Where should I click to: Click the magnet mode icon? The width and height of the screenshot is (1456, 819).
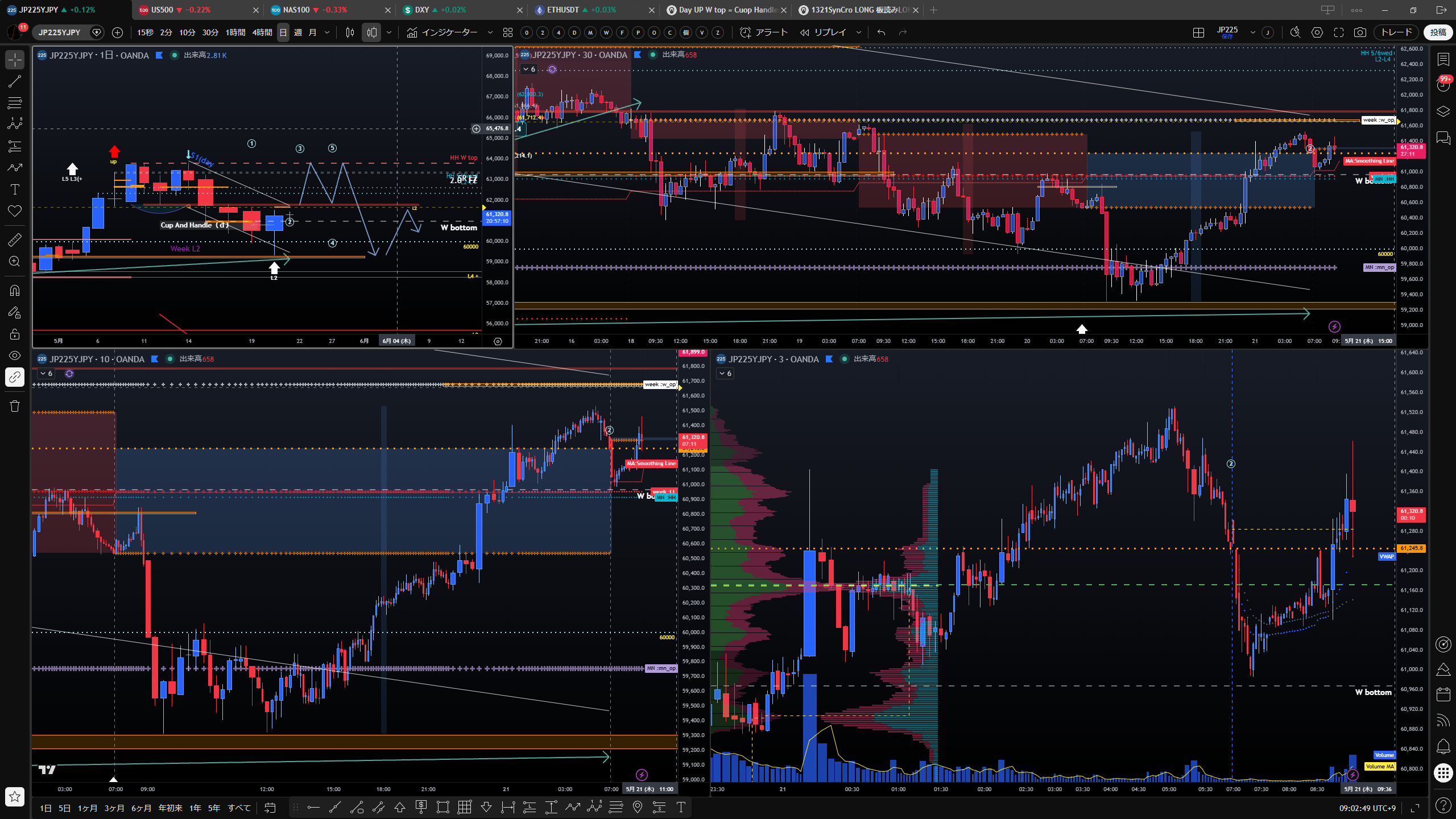(15, 291)
